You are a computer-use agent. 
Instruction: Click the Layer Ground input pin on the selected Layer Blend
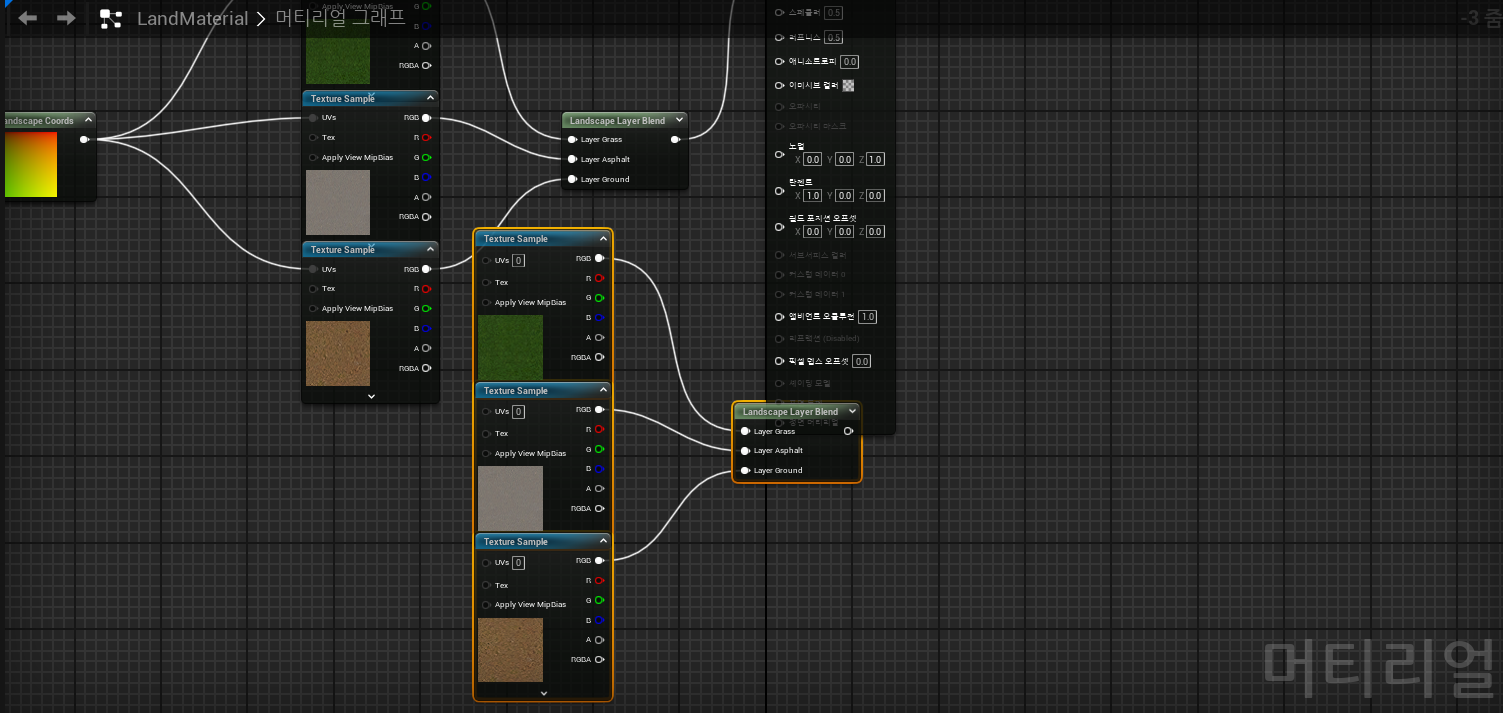tap(745, 470)
